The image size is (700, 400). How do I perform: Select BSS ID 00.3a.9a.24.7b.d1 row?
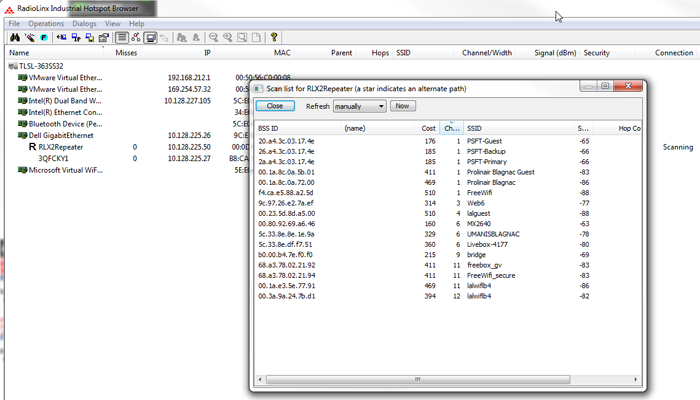[x=448, y=296]
